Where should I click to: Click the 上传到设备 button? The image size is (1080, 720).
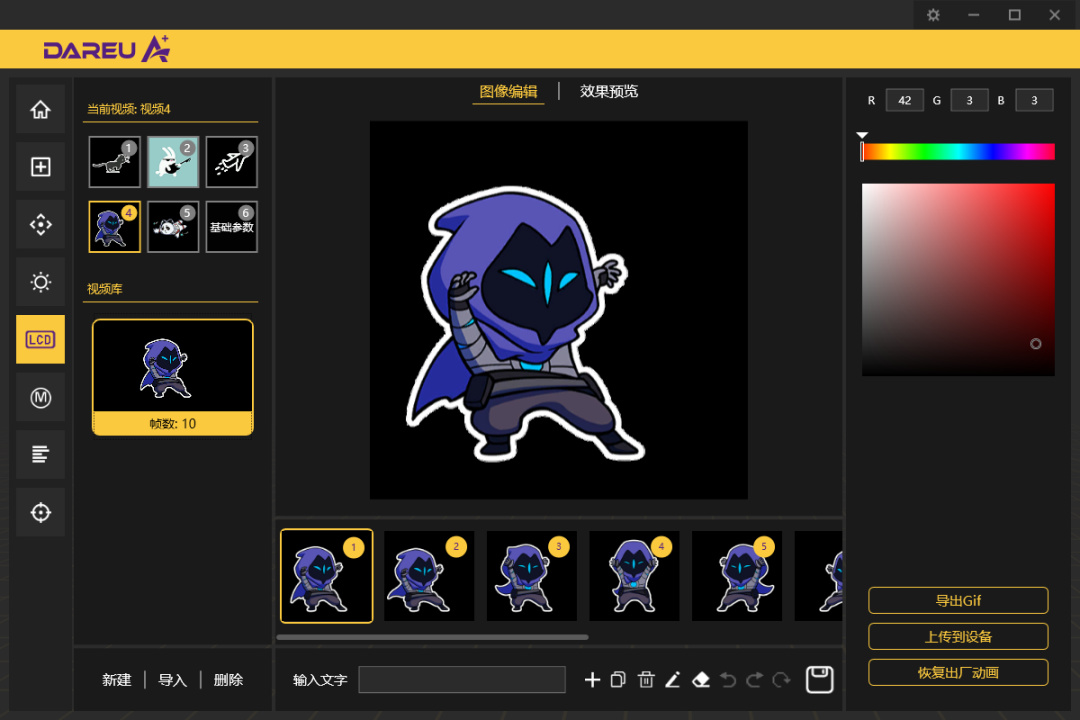pos(958,637)
